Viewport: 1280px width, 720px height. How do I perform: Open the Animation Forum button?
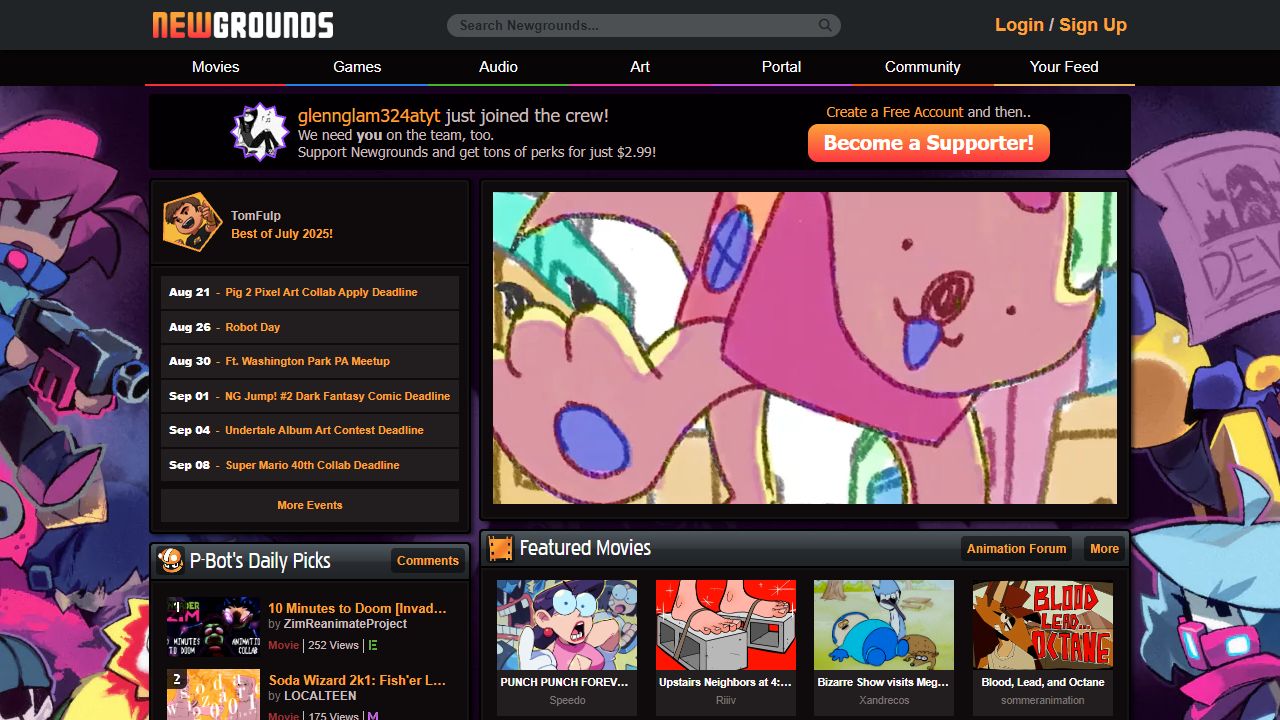(1016, 548)
